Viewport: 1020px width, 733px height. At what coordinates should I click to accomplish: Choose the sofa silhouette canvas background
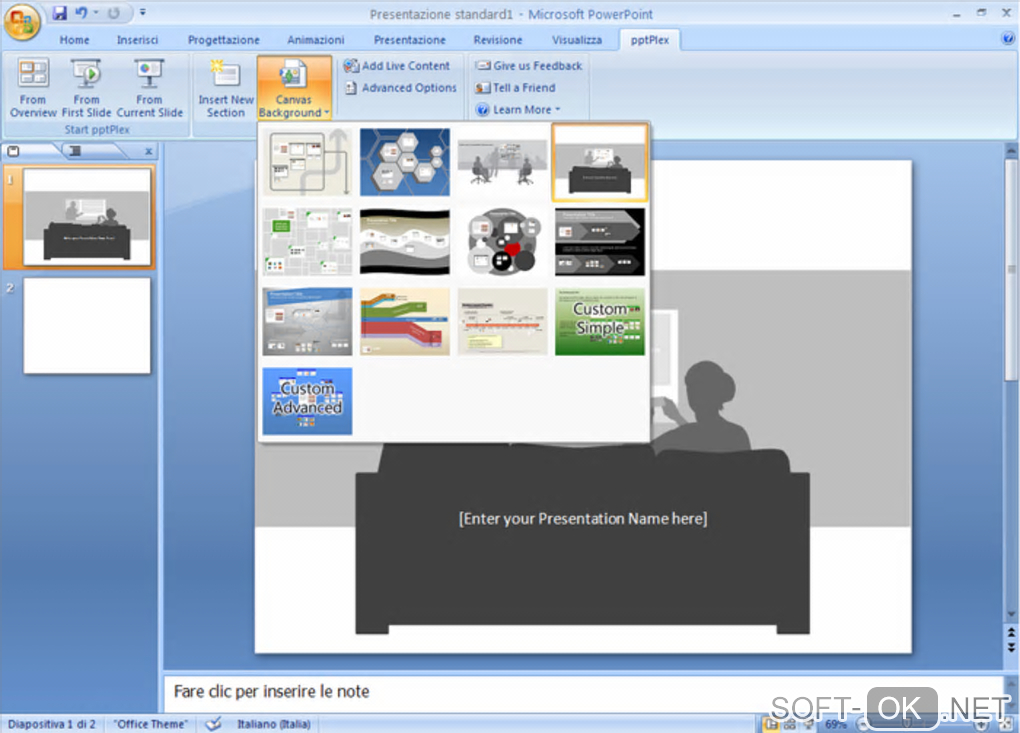600,162
